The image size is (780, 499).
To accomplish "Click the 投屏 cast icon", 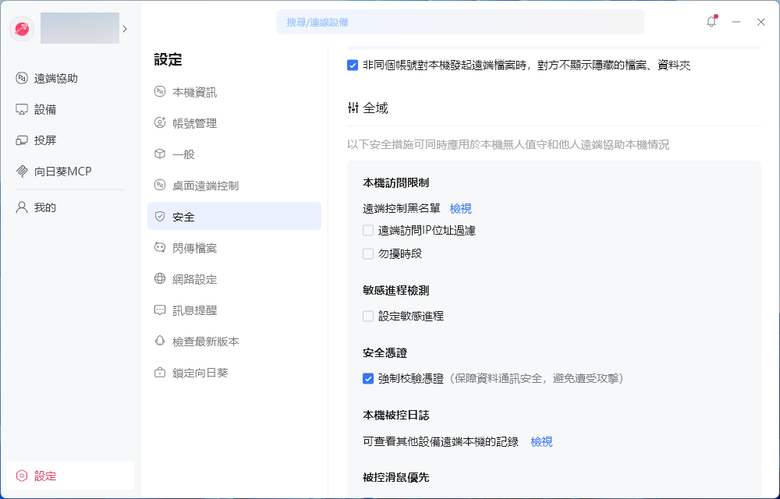I will pos(21,140).
